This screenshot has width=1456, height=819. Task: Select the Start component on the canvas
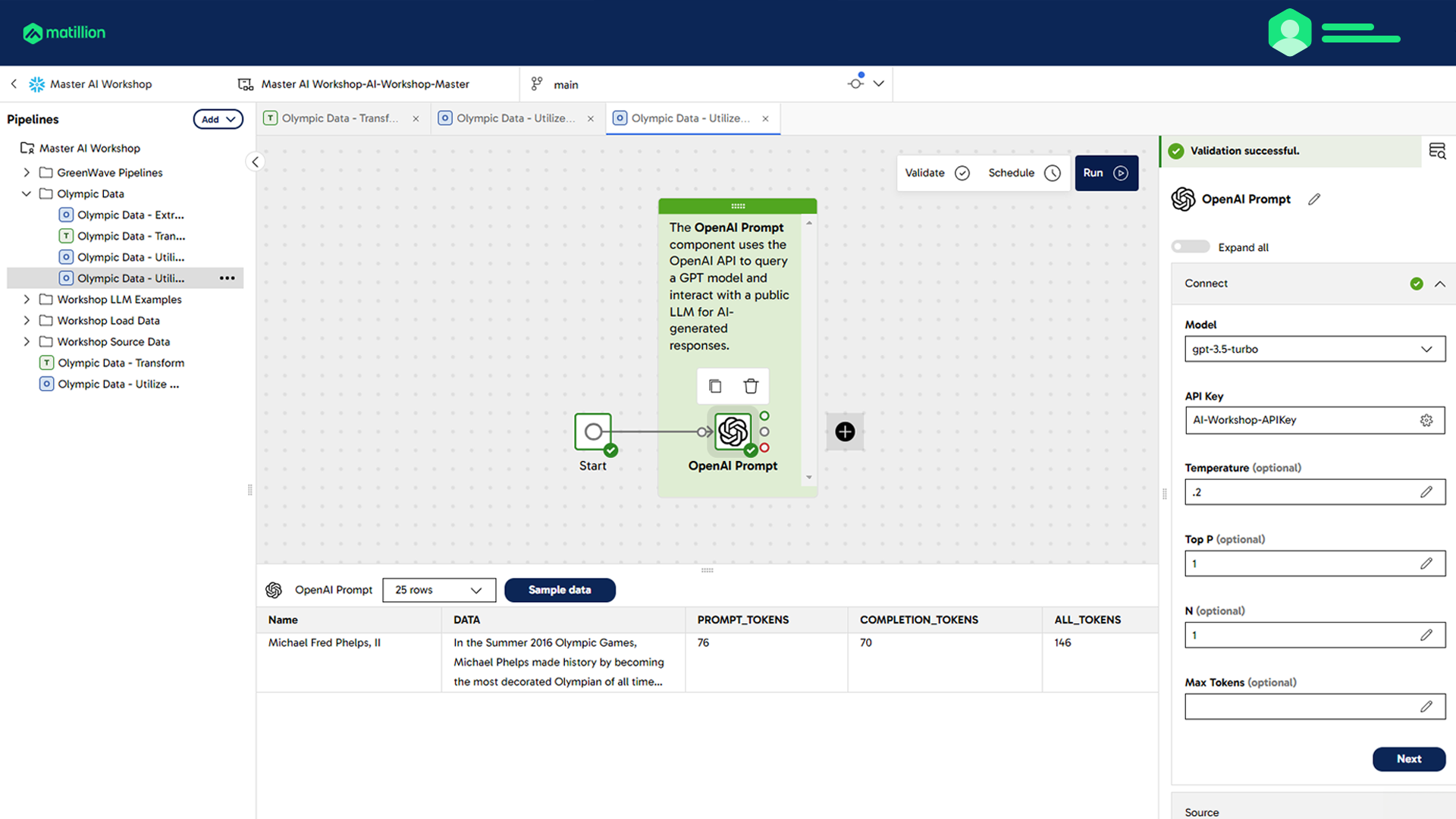tap(593, 431)
